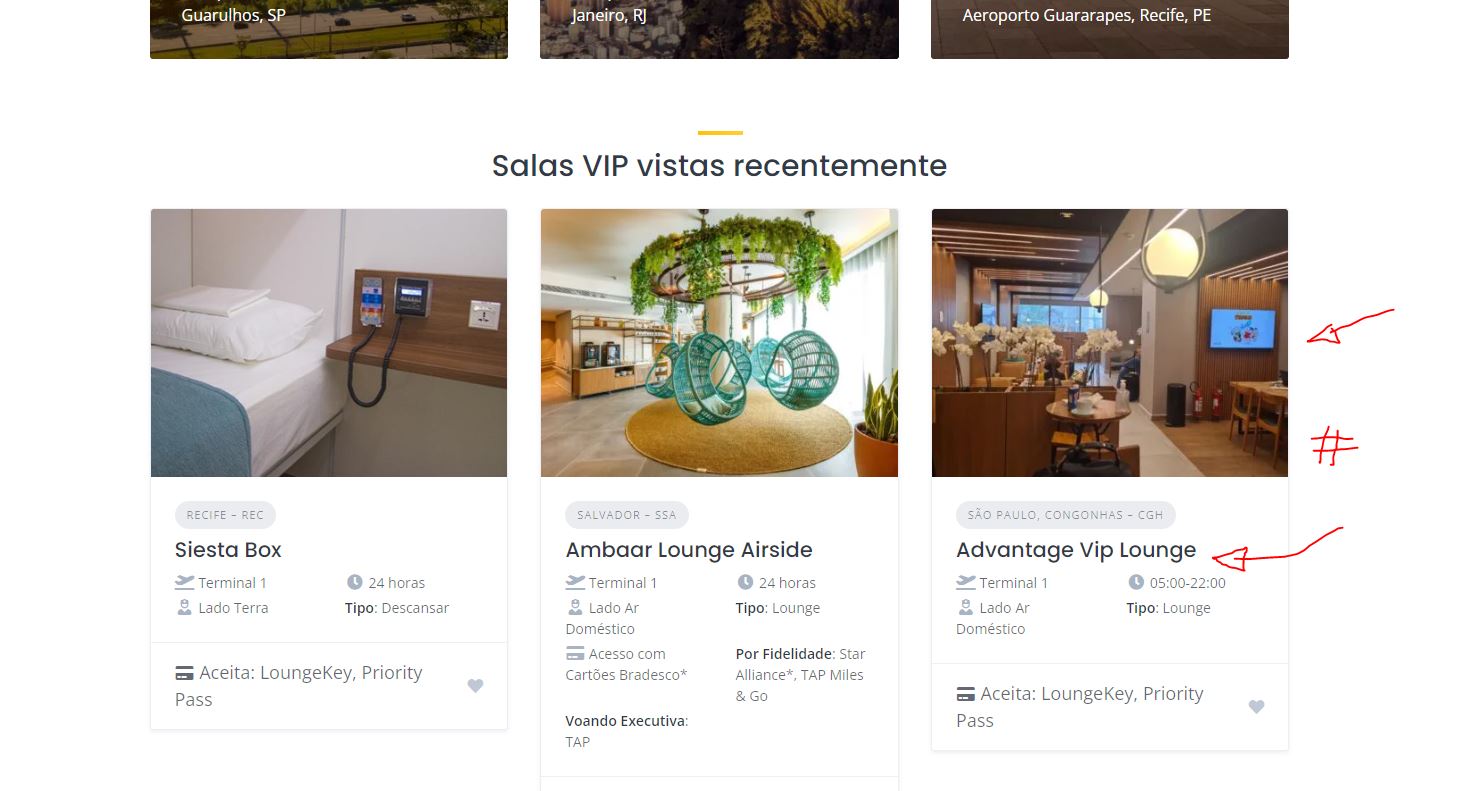Click the card icon beside Acesso com Cartões Bradesco
The width and height of the screenshot is (1480, 791).
click(x=575, y=654)
